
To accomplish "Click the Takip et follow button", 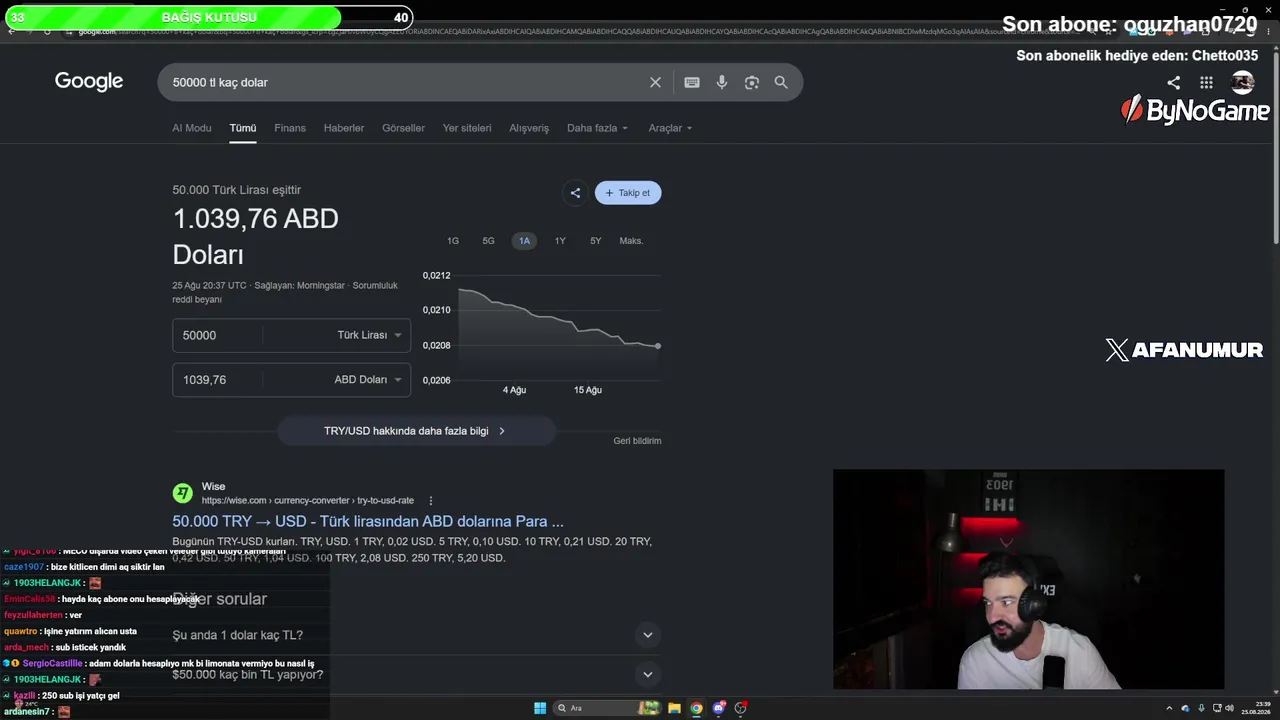I will [x=628, y=193].
